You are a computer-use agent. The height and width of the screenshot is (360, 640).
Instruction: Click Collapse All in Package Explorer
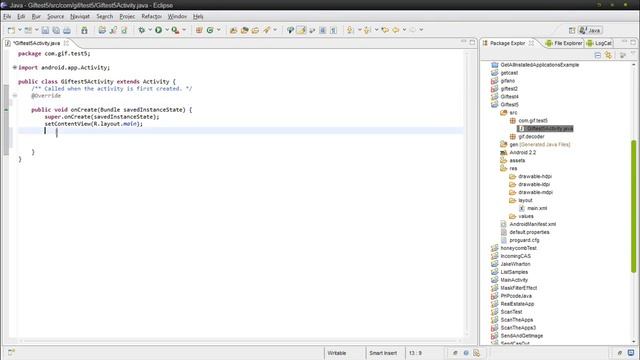click(x=598, y=56)
